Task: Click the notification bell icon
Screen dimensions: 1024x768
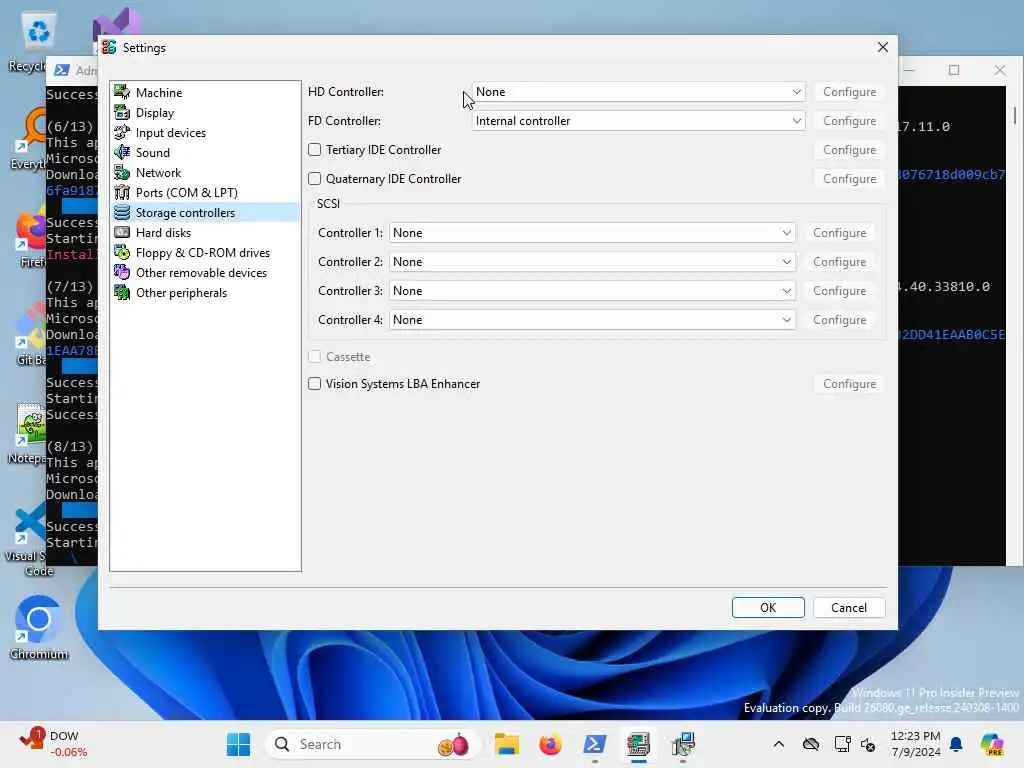Action: [x=956, y=744]
